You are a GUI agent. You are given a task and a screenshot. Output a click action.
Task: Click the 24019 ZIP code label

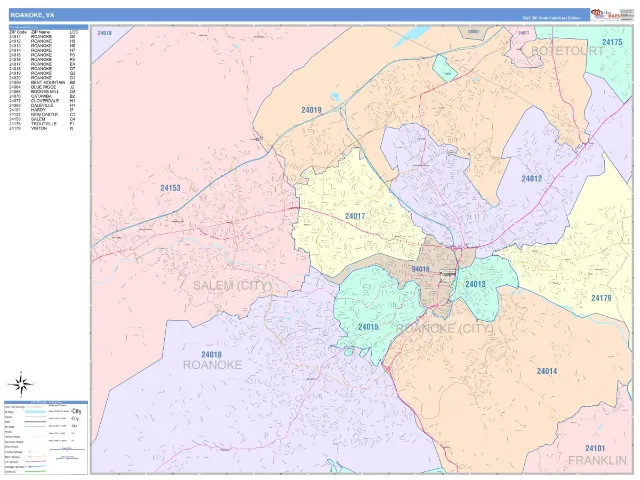click(x=311, y=110)
